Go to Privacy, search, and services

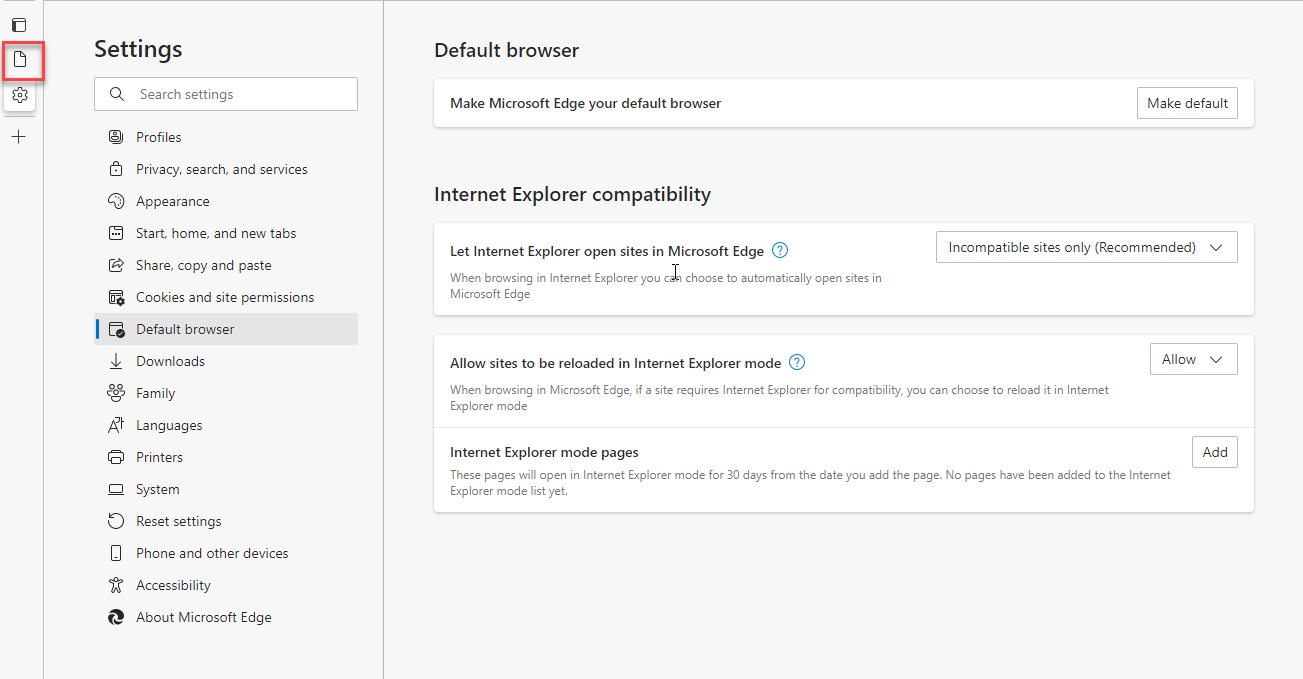click(x=226, y=169)
